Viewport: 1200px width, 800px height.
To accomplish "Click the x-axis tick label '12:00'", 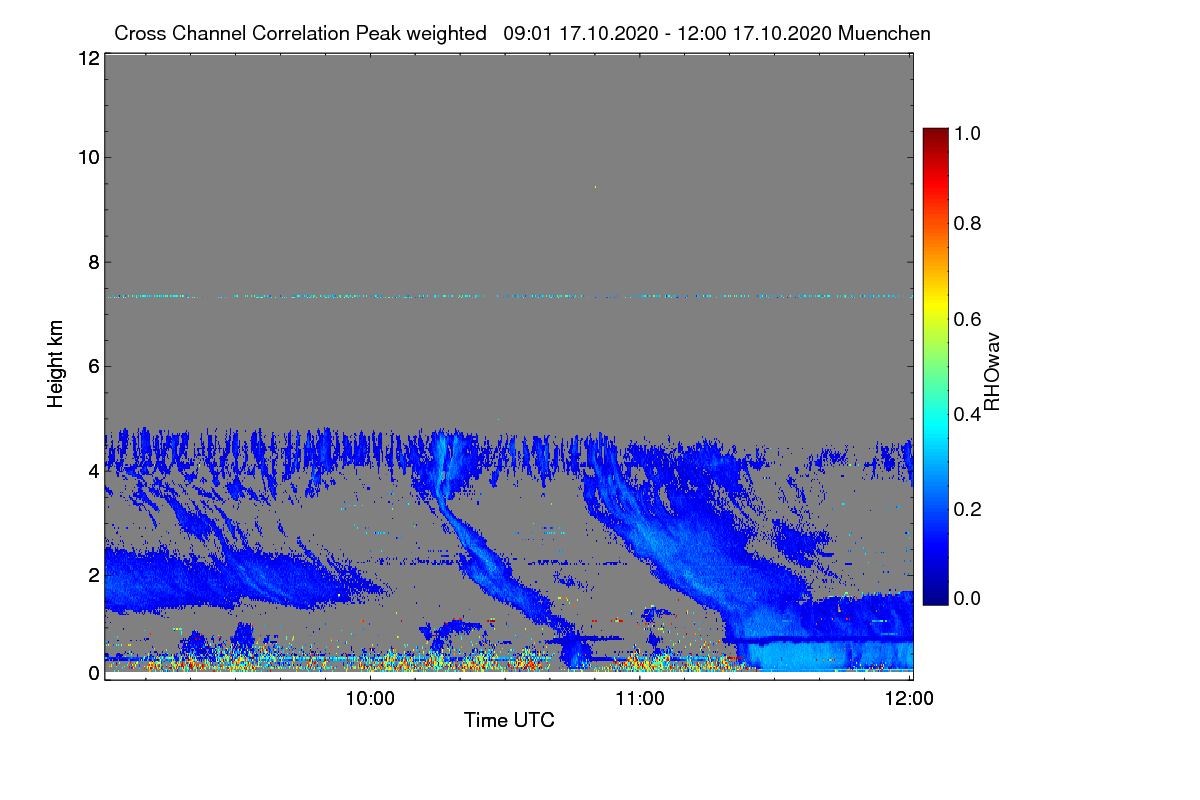I will coord(909,698).
